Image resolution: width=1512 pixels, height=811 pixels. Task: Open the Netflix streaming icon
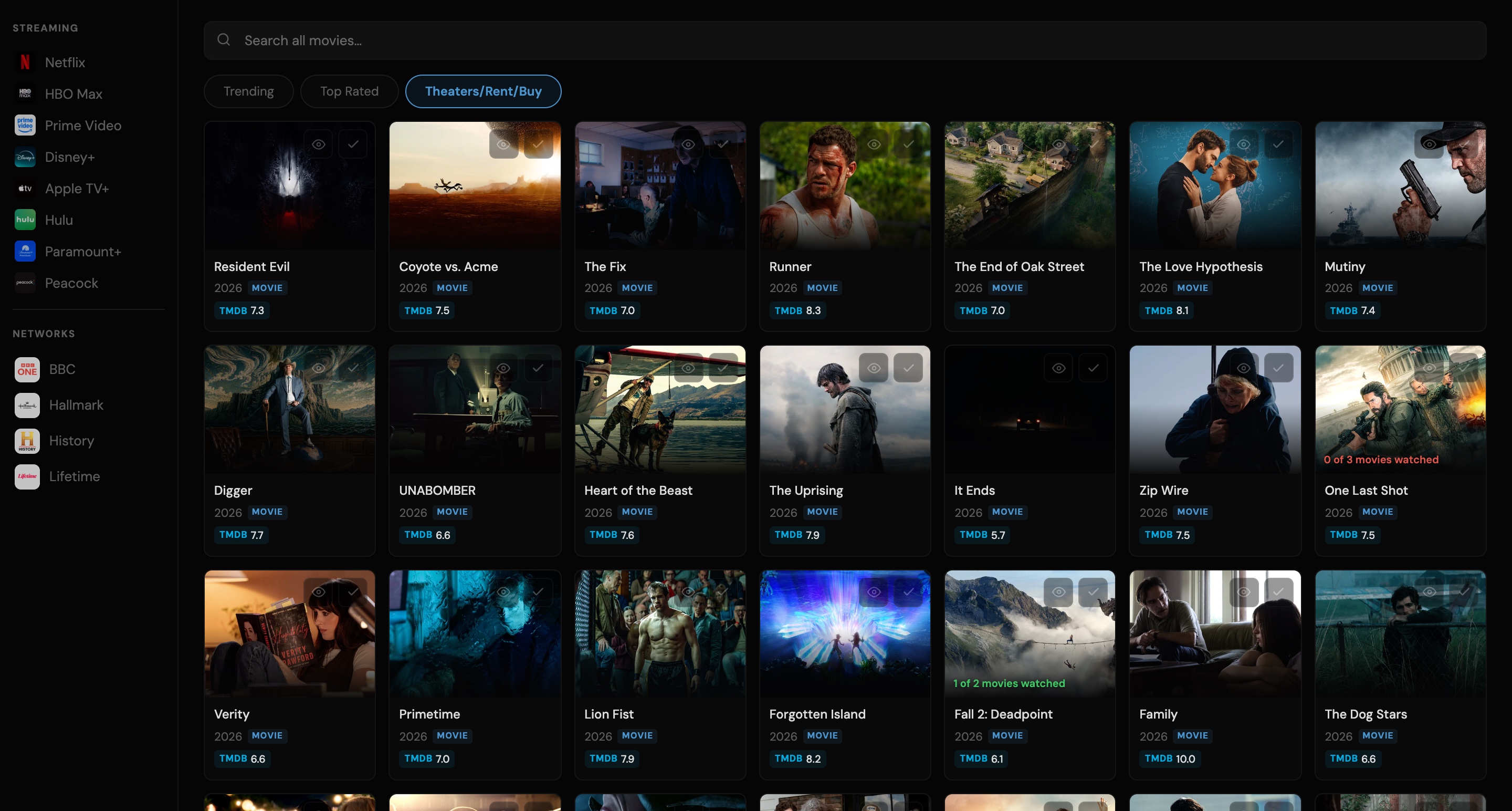25,63
